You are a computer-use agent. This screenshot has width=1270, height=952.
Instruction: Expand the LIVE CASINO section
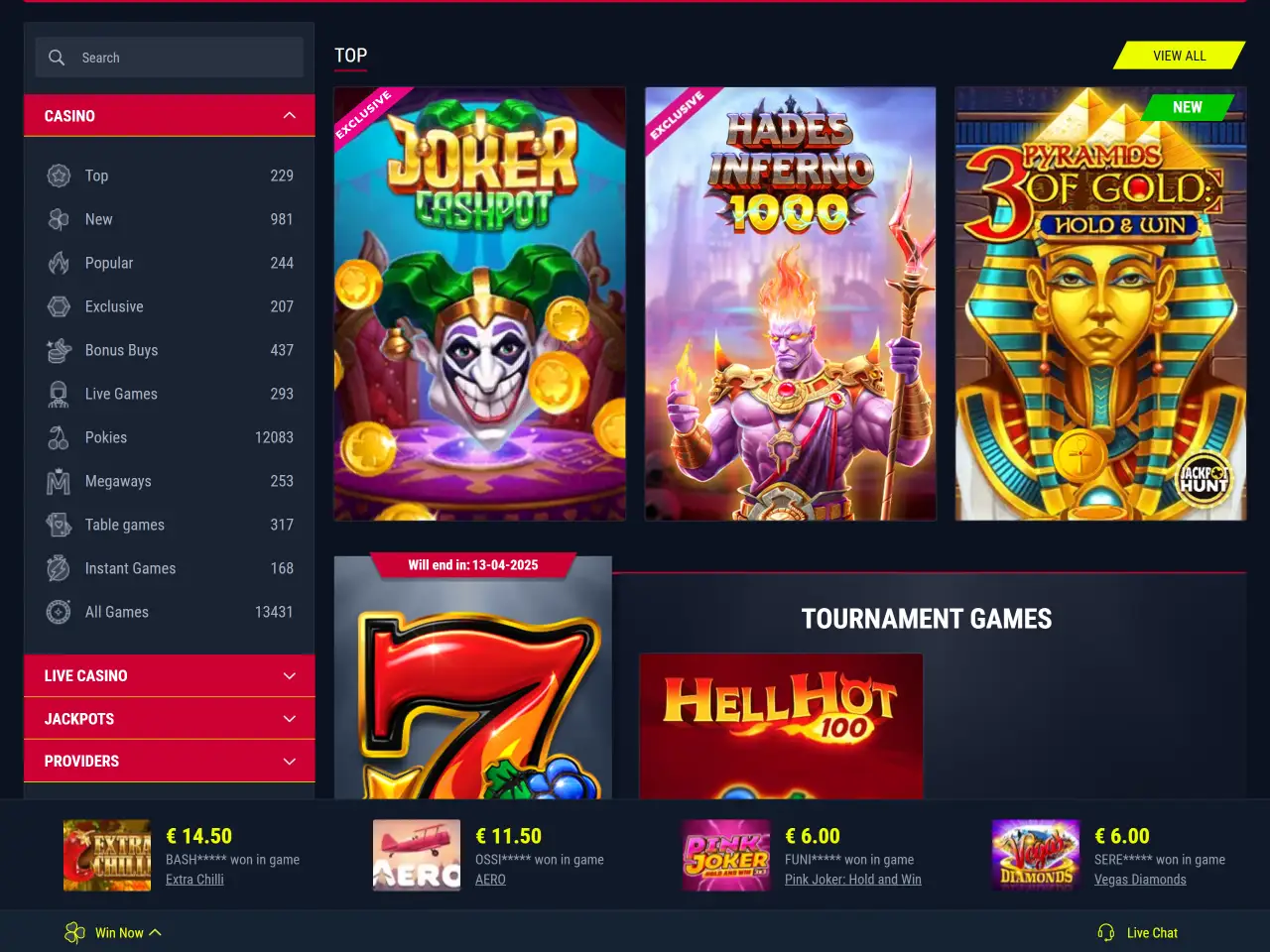(x=170, y=675)
